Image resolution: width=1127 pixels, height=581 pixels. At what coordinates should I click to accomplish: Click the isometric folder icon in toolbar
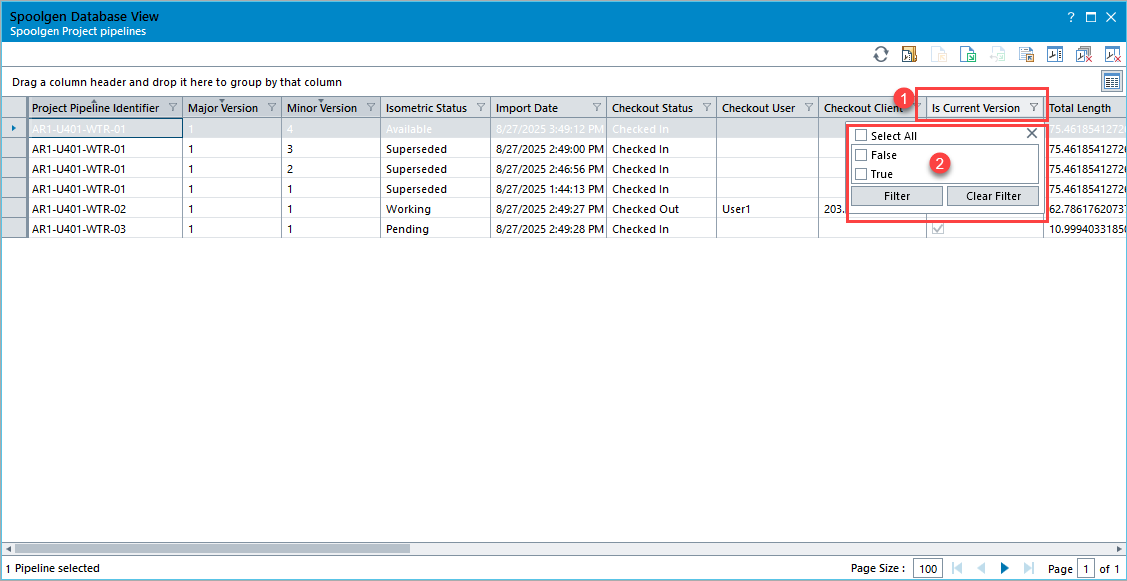909,55
